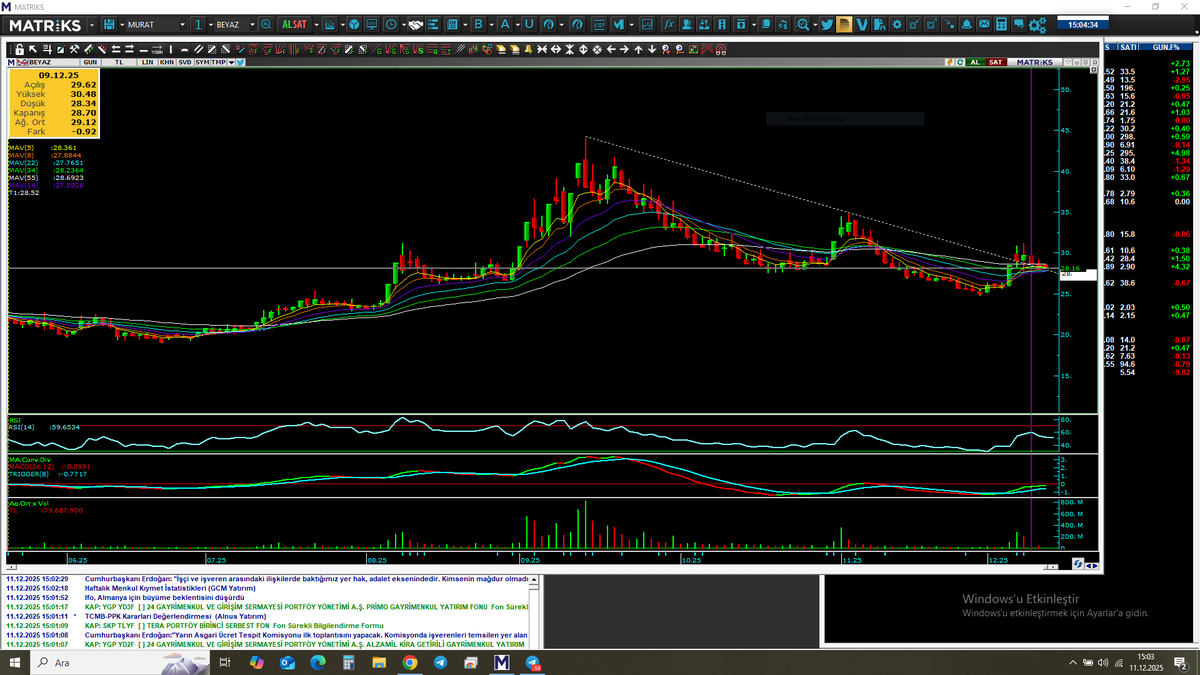Toggle the KHN button
The height and width of the screenshot is (675, 1200).
pyautogui.click(x=167, y=62)
